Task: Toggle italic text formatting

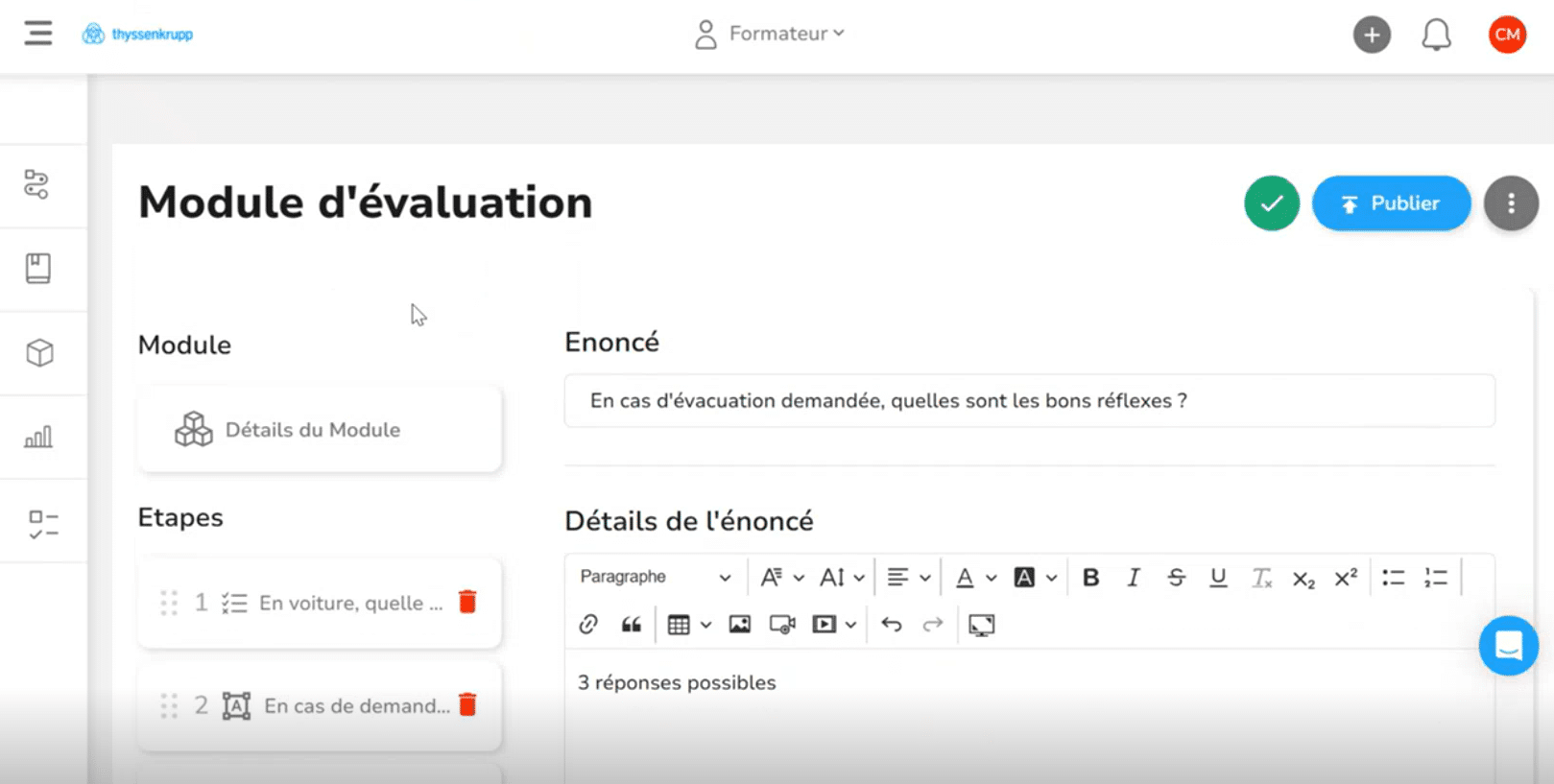Action: (1134, 578)
